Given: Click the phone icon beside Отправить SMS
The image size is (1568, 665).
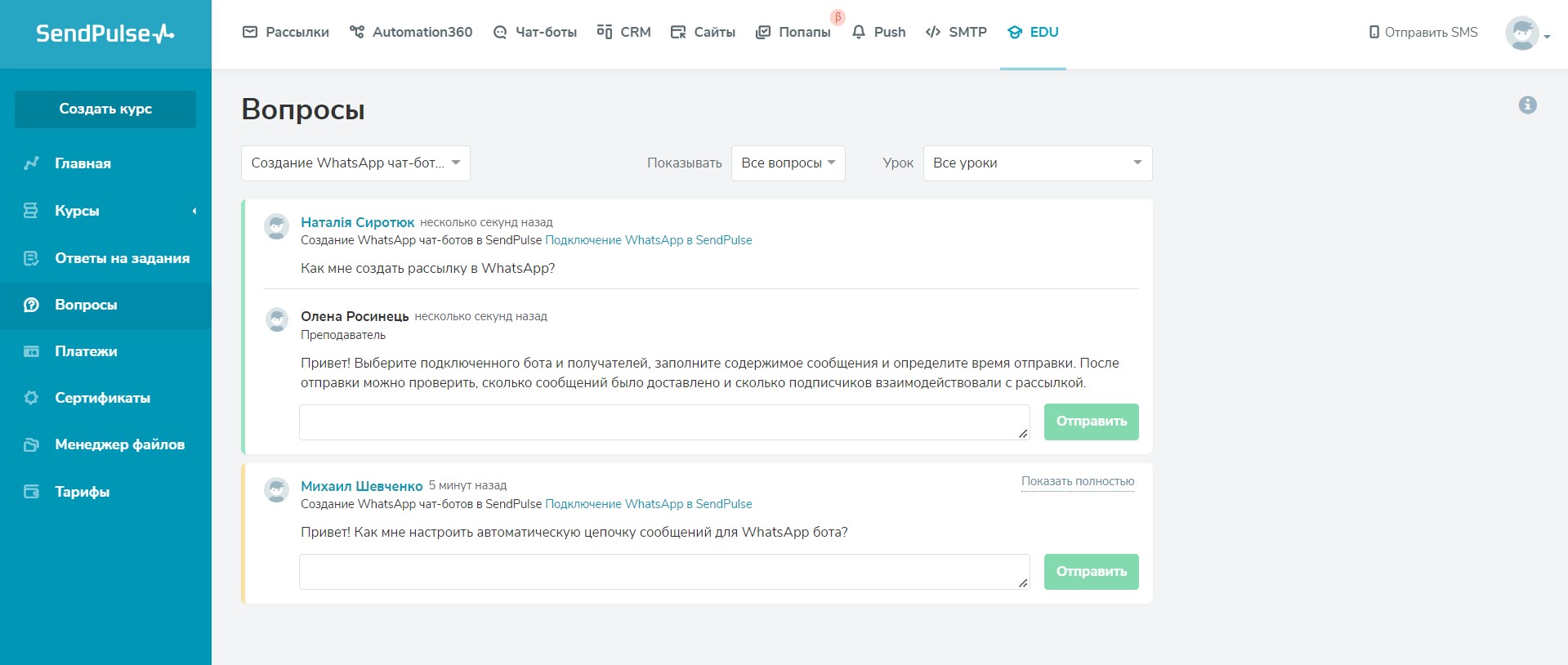Looking at the screenshot, I should click(x=1374, y=32).
